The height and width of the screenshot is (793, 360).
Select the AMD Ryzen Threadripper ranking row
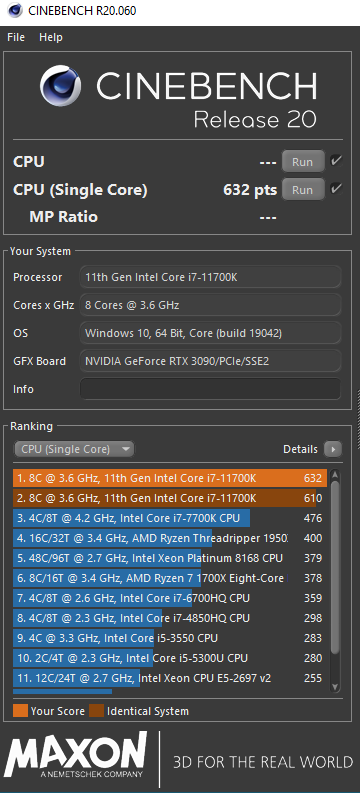pyautogui.click(x=170, y=538)
